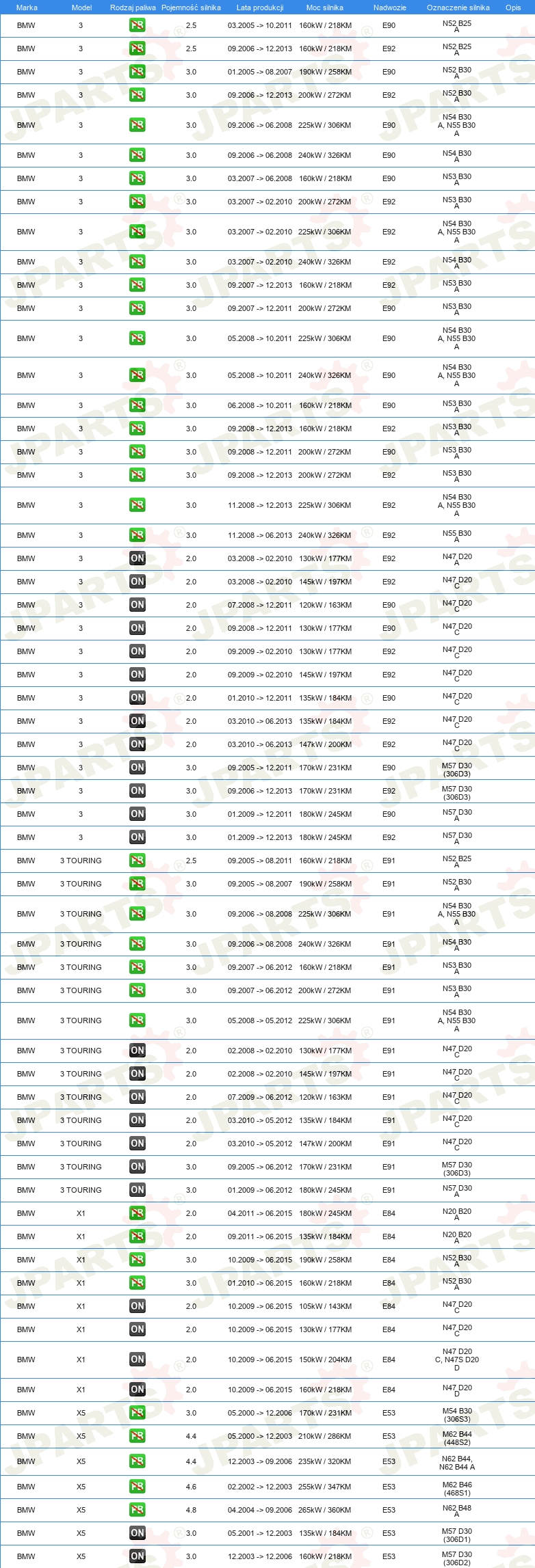Select the M54 B30 (306S3) engine code
The width and height of the screenshot is (535, 1568).
(457, 1415)
